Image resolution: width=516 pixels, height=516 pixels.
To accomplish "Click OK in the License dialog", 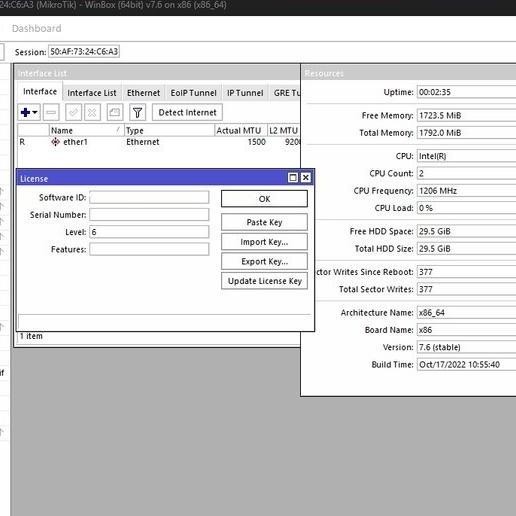I will click(264, 199).
